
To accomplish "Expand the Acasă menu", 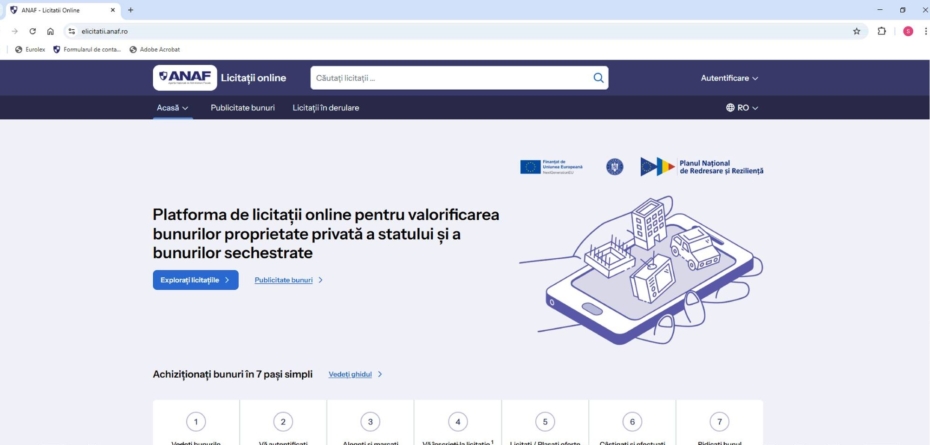I will tap(173, 108).
